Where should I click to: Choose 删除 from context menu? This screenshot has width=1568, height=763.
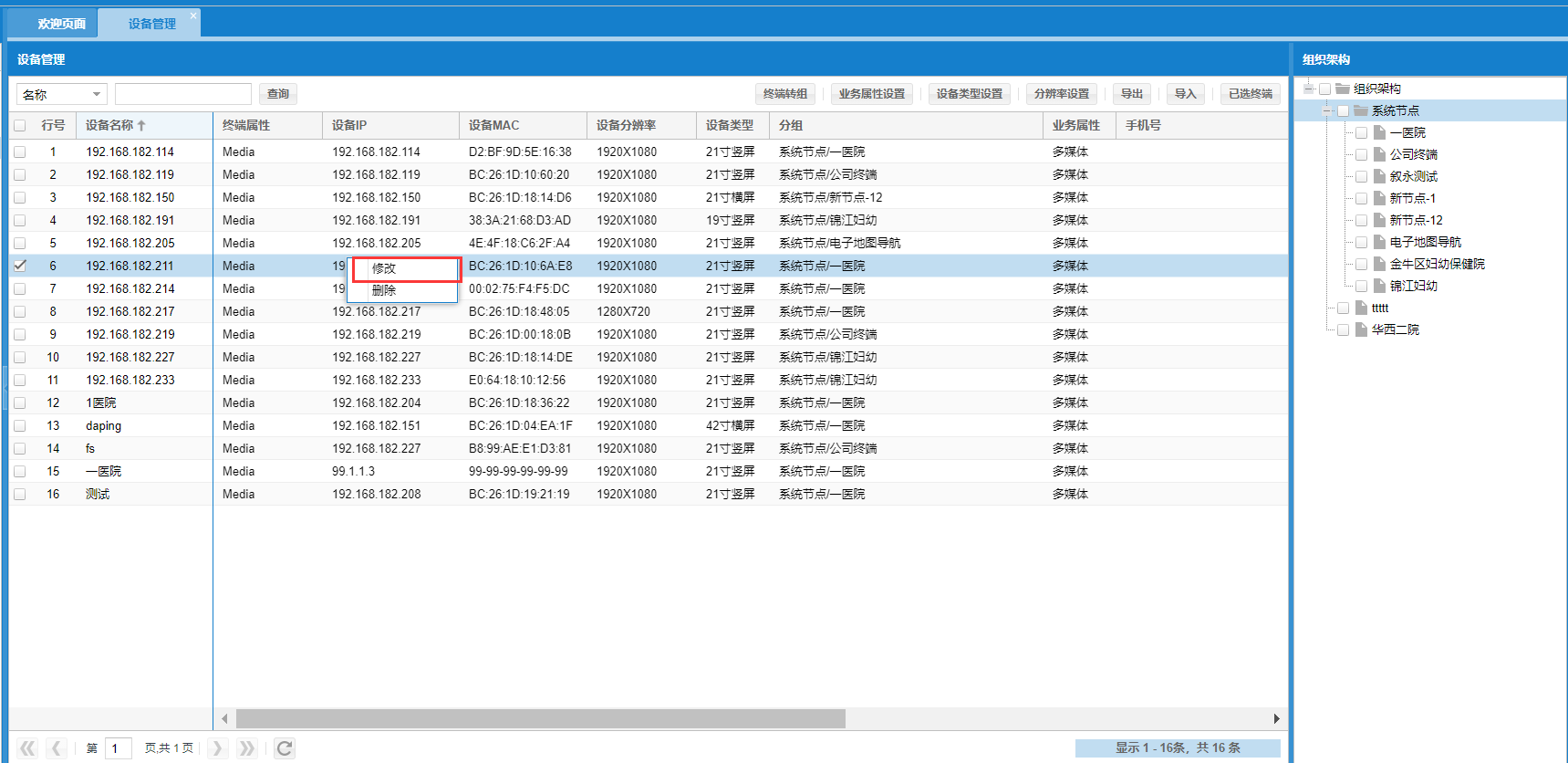[402, 290]
